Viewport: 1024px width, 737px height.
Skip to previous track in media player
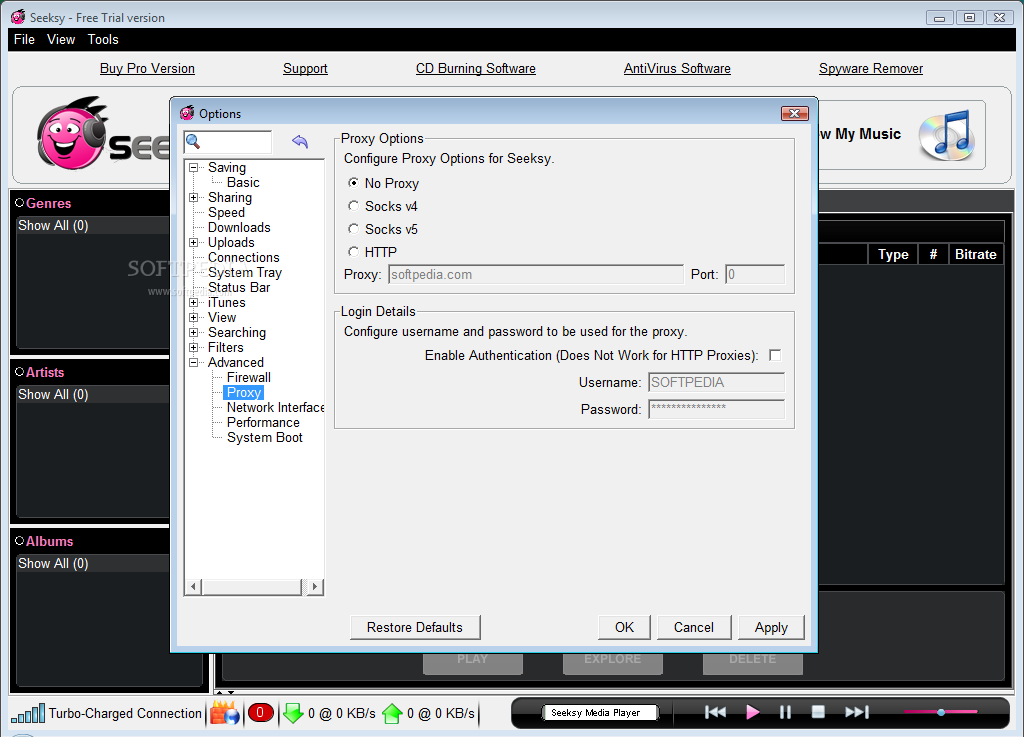click(x=715, y=712)
